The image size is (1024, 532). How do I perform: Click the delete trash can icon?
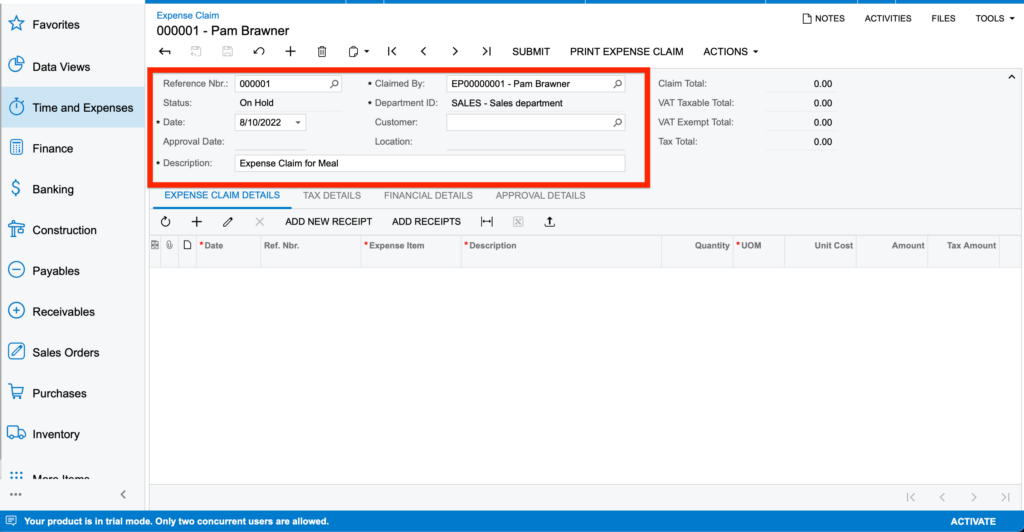(321, 51)
